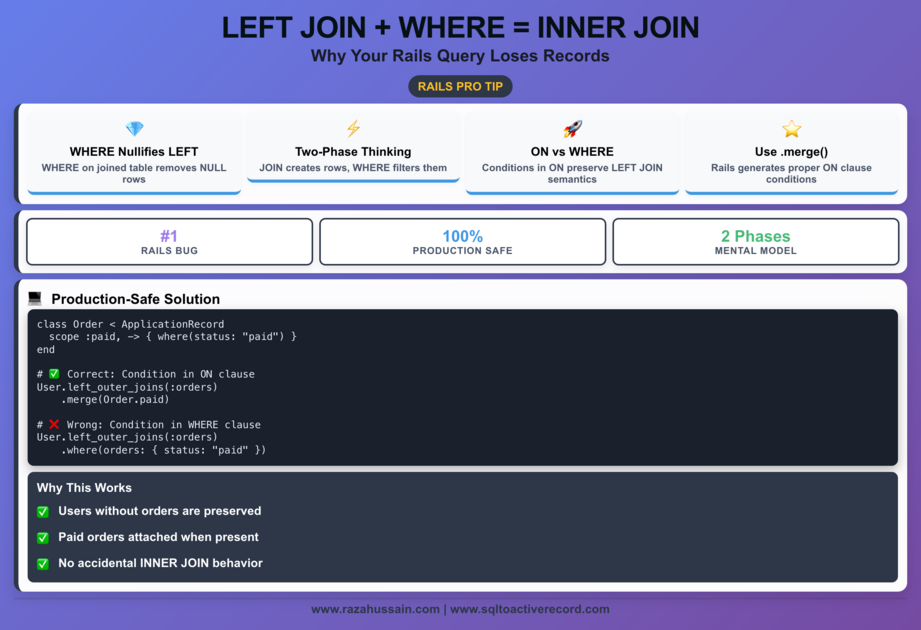921x630 pixels.
Task: Click the ON vs WHERE card title
Action: click(x=572, y=151)
